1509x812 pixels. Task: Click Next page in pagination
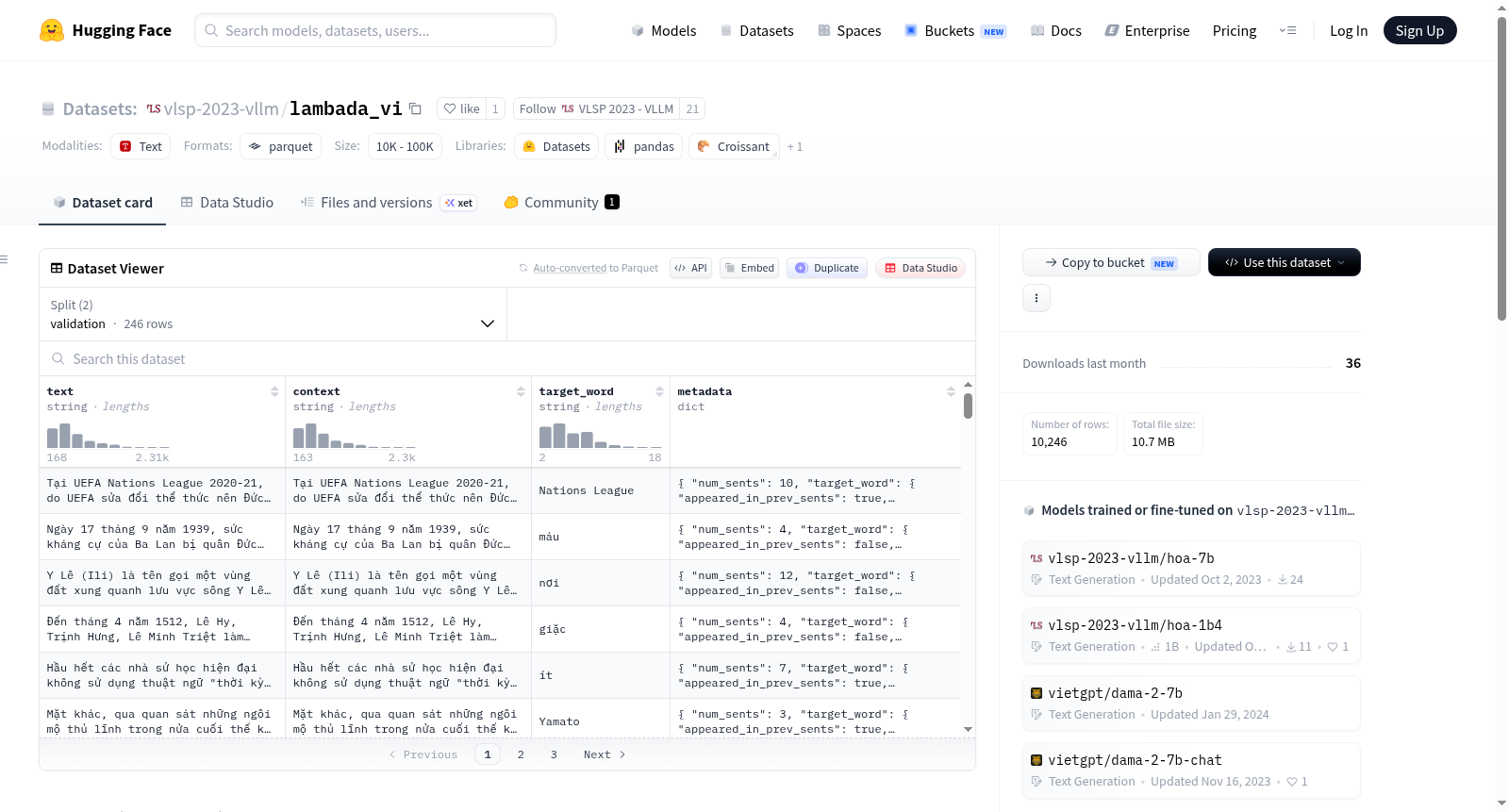coord(605,754)
